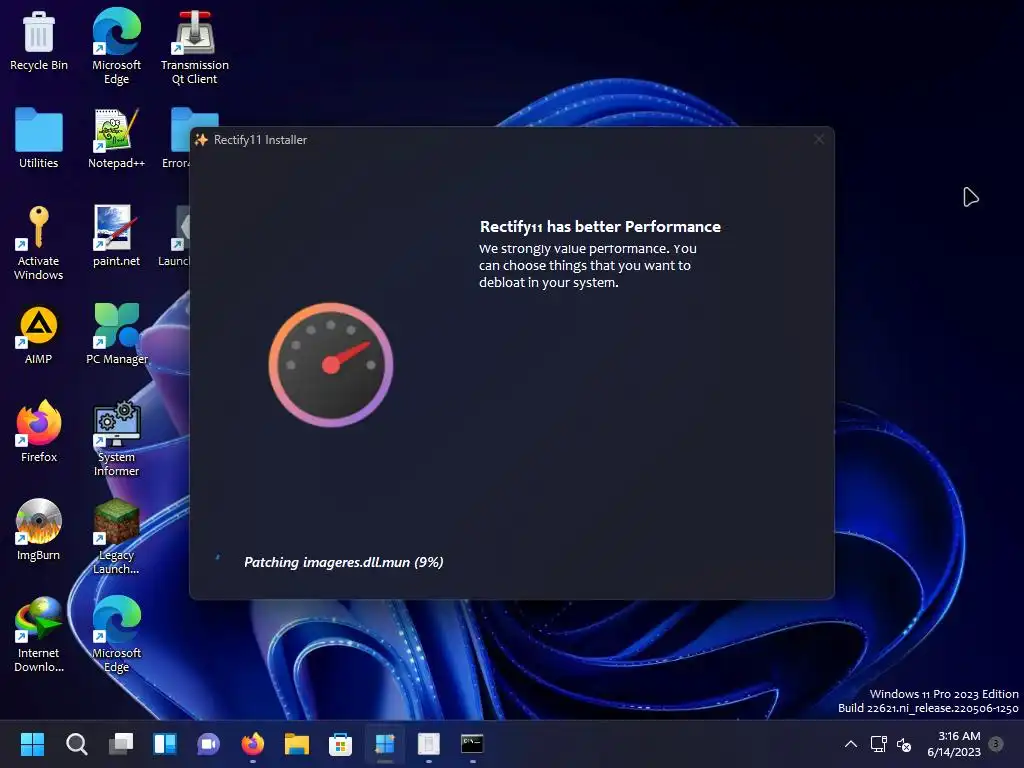Select the Legacy Launcher Minecraft shortcut
Image resolution: width=1024 pixels, height=768 pixels.
(x=116, y=537)
